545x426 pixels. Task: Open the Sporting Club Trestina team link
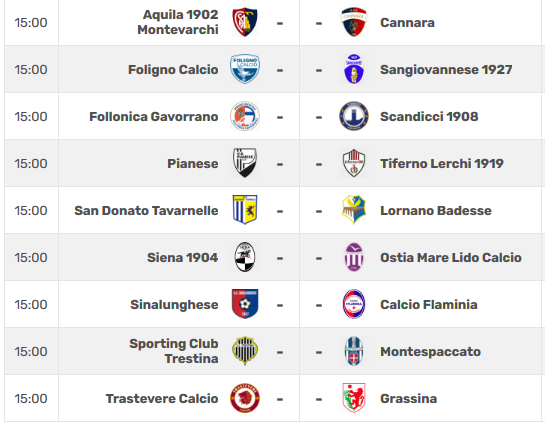(x=174, y=351)
